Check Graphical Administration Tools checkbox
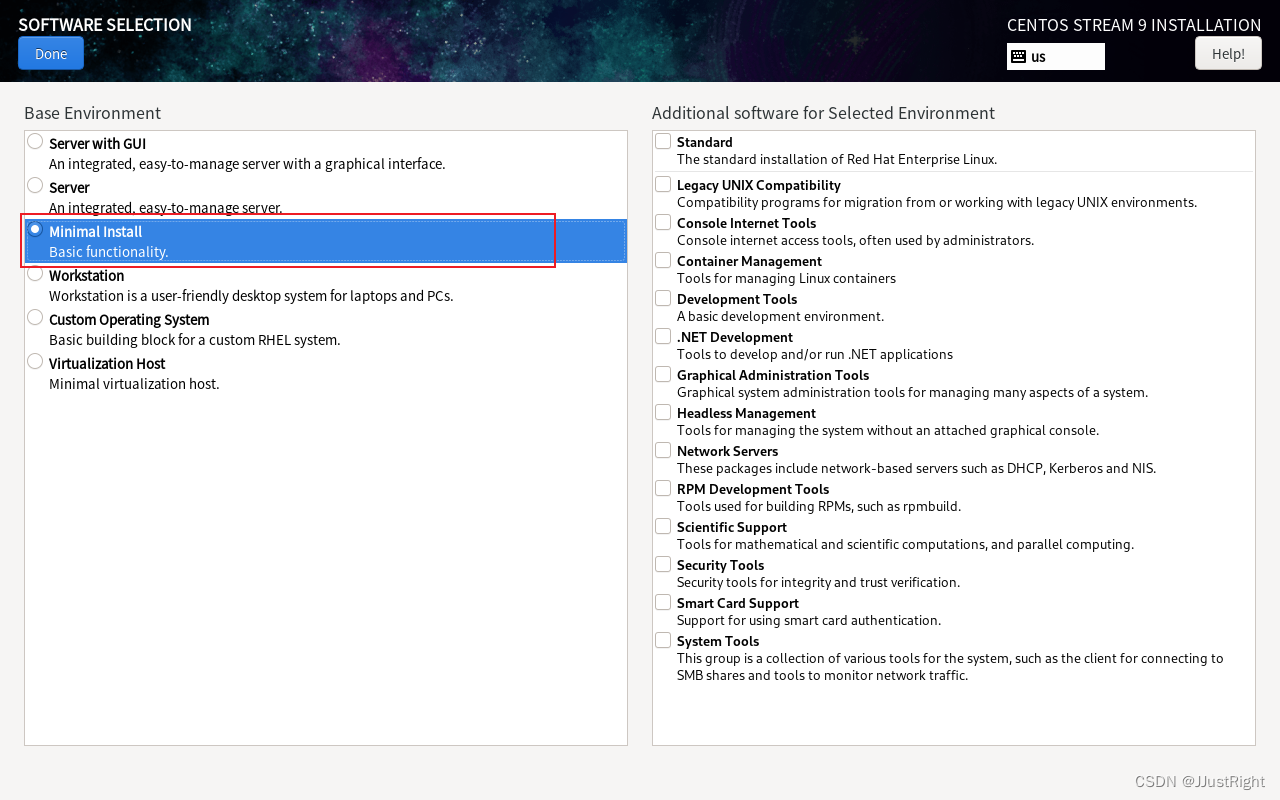Screen dimensions: 1280x800 (x=663, y=374)
